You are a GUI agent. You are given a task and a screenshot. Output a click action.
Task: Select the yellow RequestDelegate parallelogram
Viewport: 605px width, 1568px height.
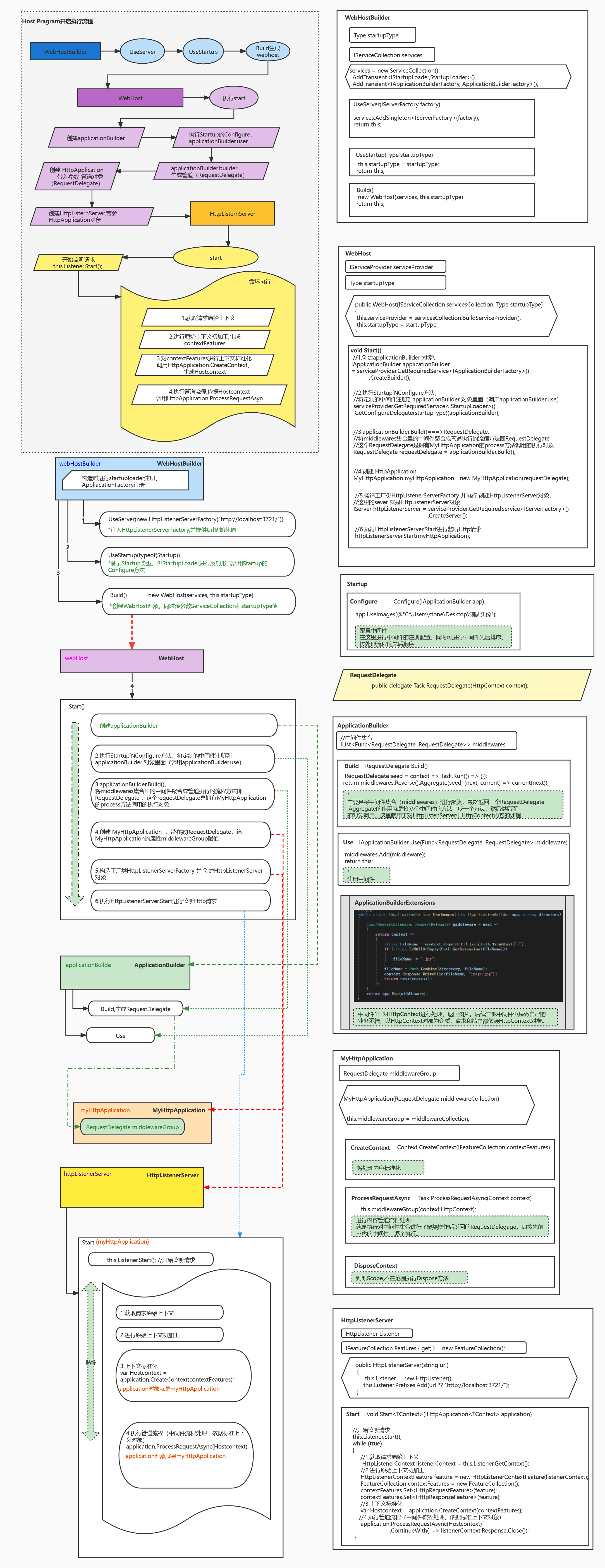(461, 685)
